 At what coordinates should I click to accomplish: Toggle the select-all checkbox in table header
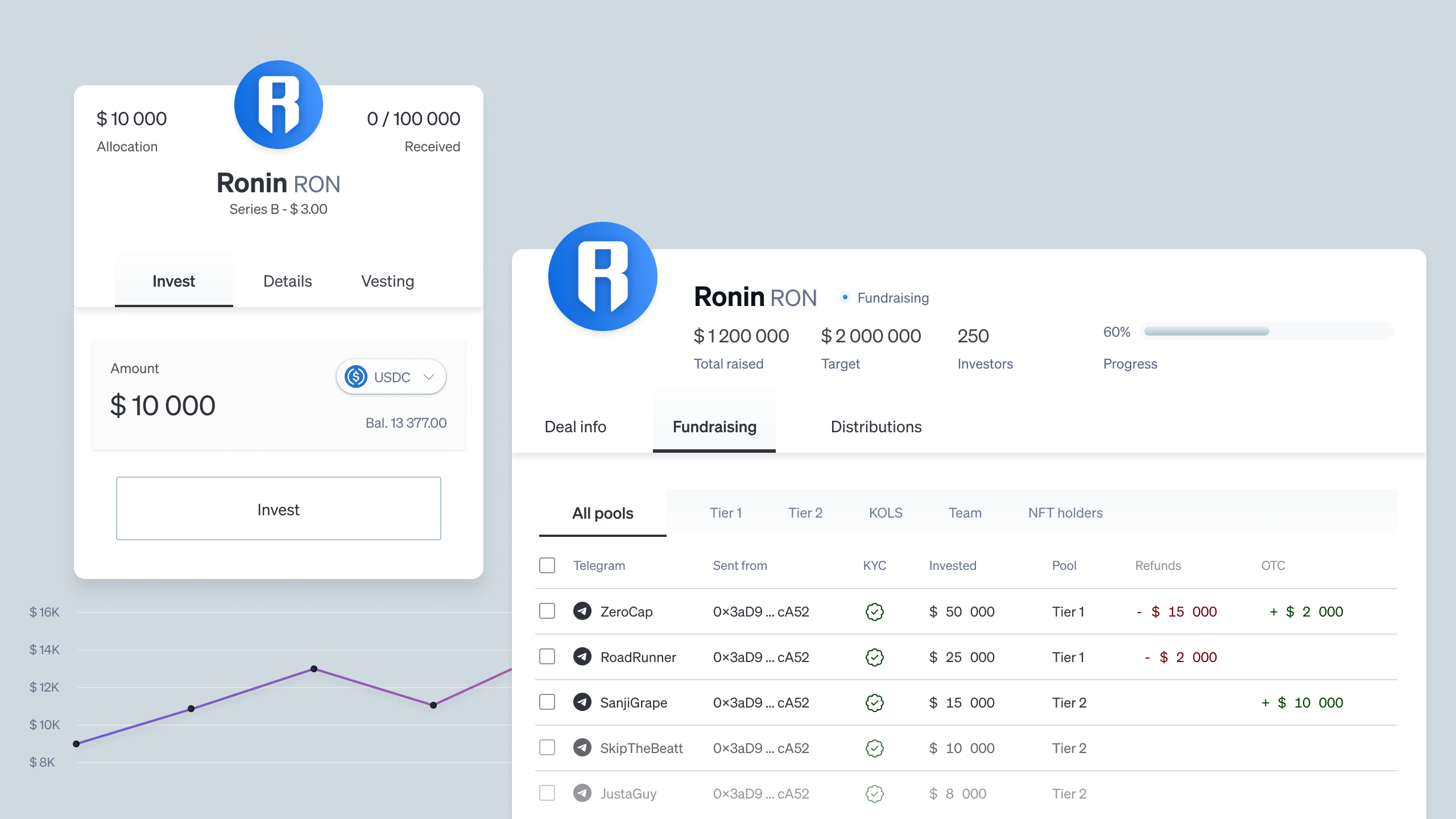pyautogui.click(x=547, y=565)
